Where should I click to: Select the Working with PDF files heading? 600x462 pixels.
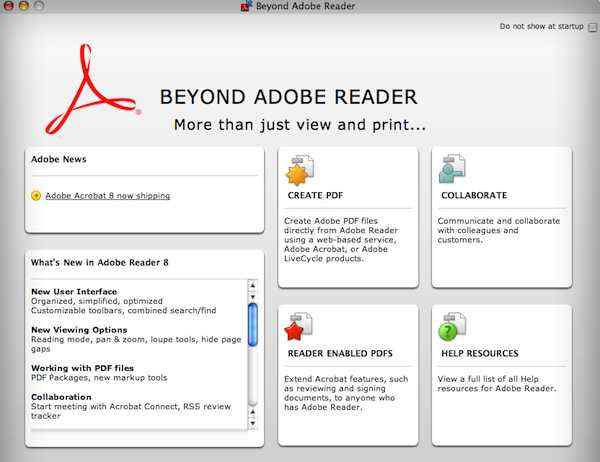pos(82,368)
